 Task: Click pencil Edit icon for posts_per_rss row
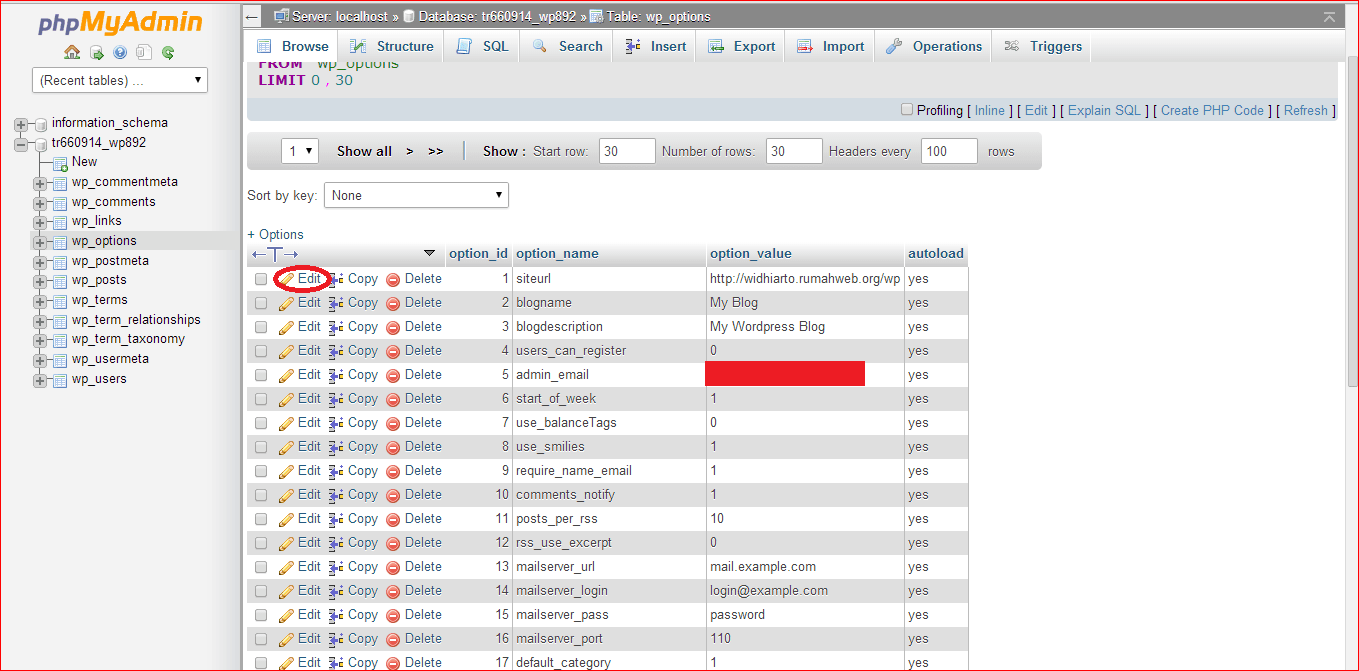(286, 519)
